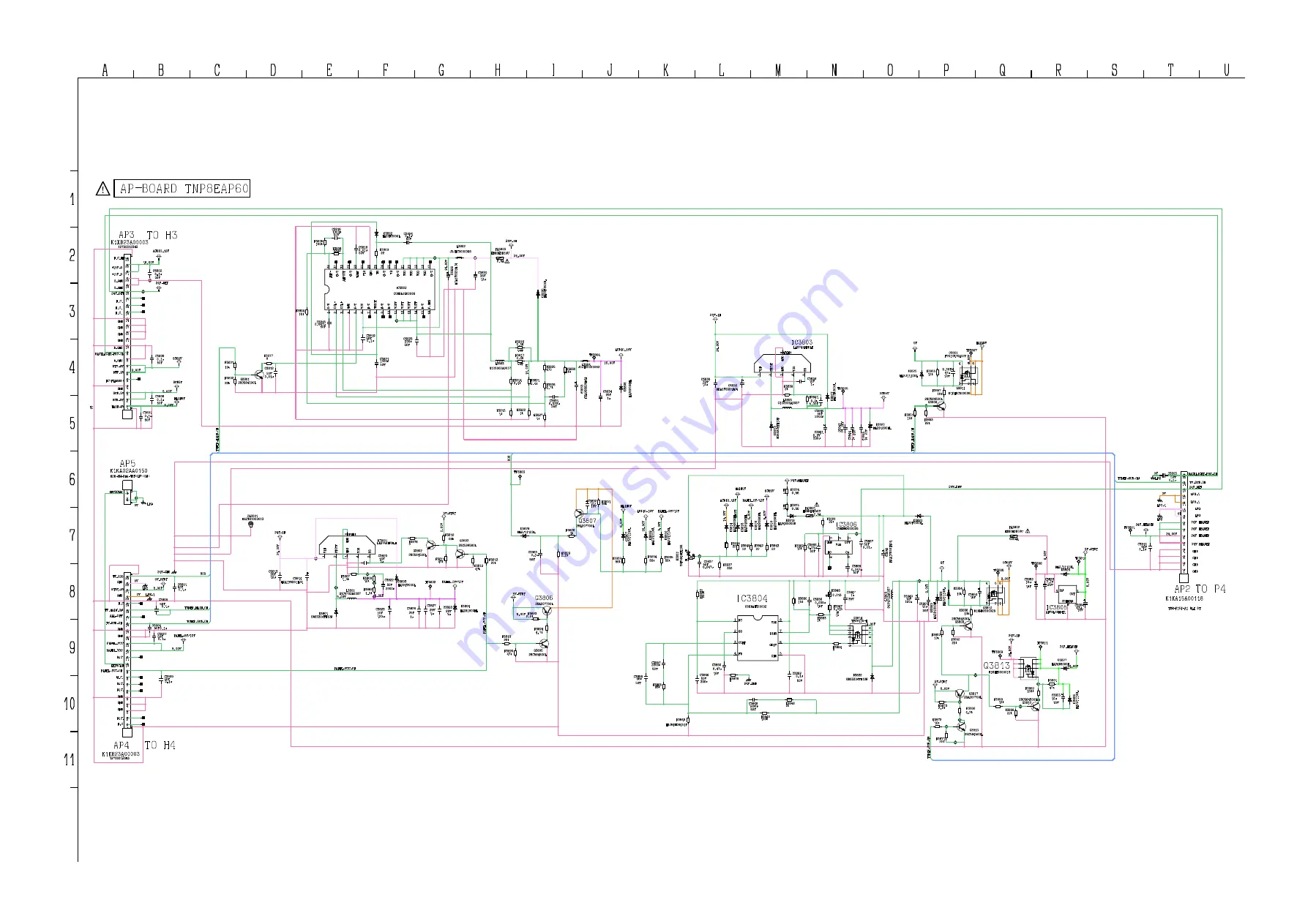Click column letter E in the top ruler
1308x924 pixels.
[x=329, y=70]
